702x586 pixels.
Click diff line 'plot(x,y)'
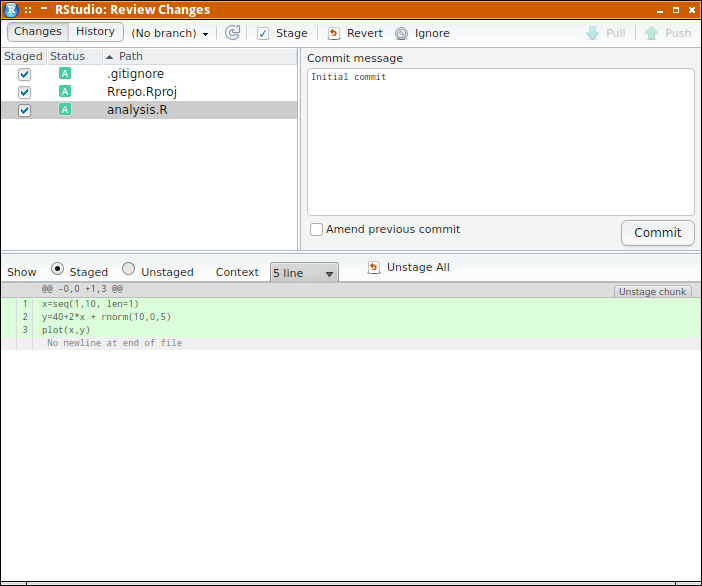(x=66, y=330)
